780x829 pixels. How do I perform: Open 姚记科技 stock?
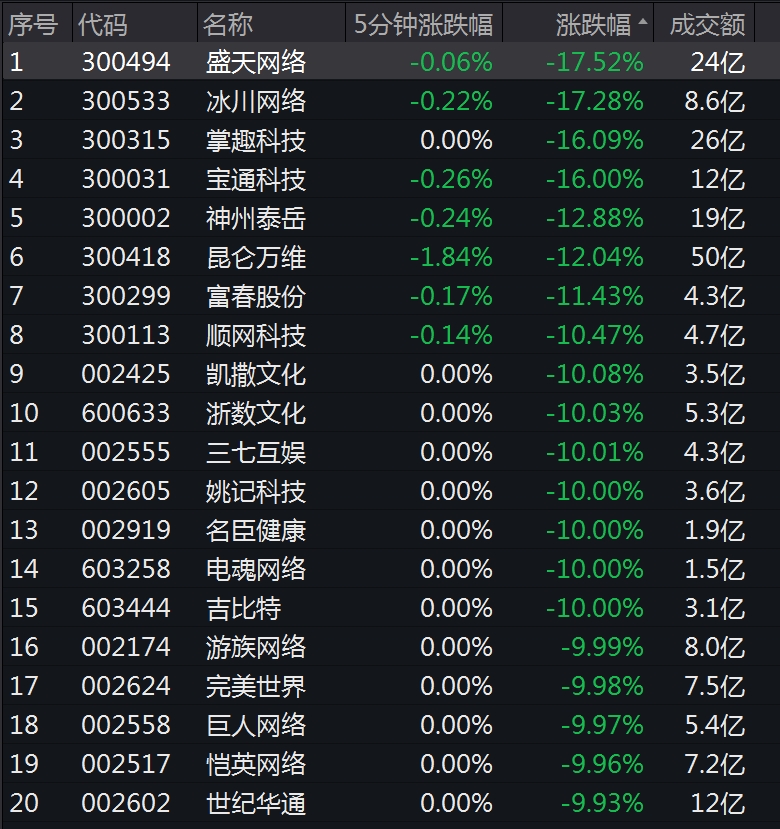tap(256, 491)
